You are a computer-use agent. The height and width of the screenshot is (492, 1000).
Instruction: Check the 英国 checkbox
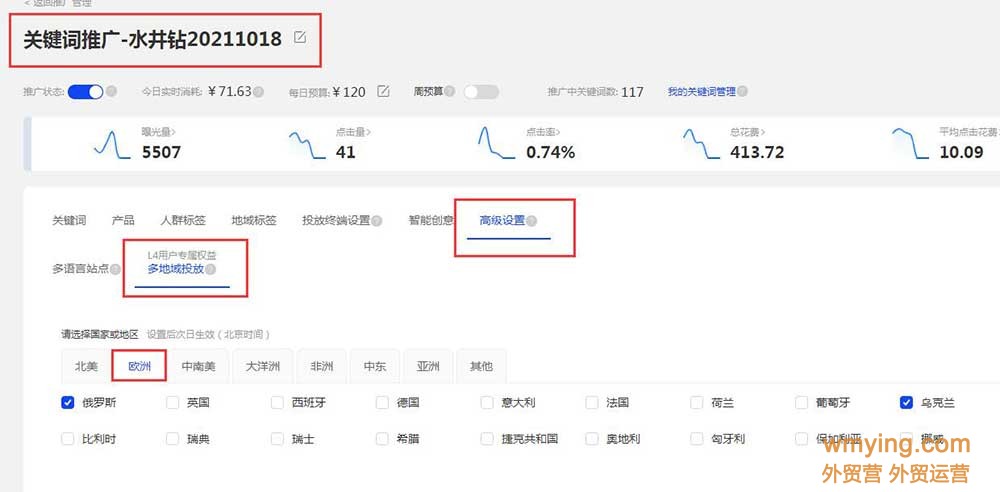click(x=172, y=403)
